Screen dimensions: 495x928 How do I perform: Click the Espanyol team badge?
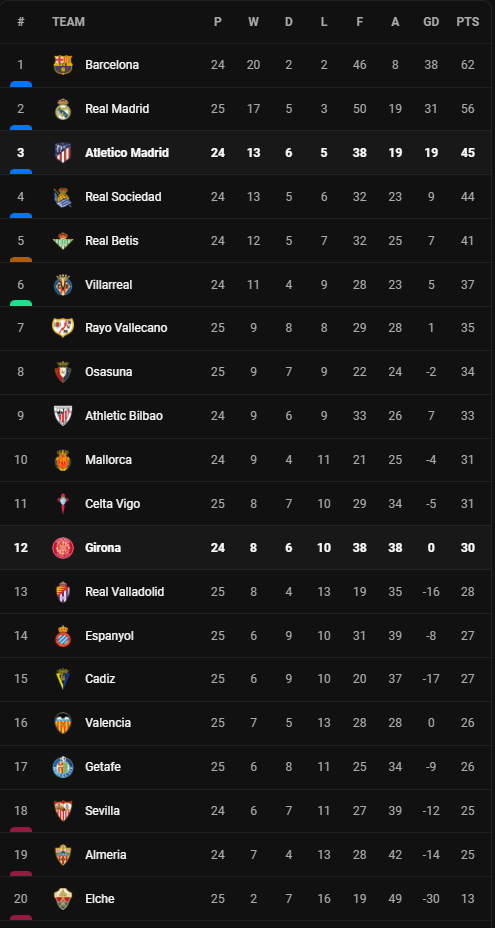[63, 636]
